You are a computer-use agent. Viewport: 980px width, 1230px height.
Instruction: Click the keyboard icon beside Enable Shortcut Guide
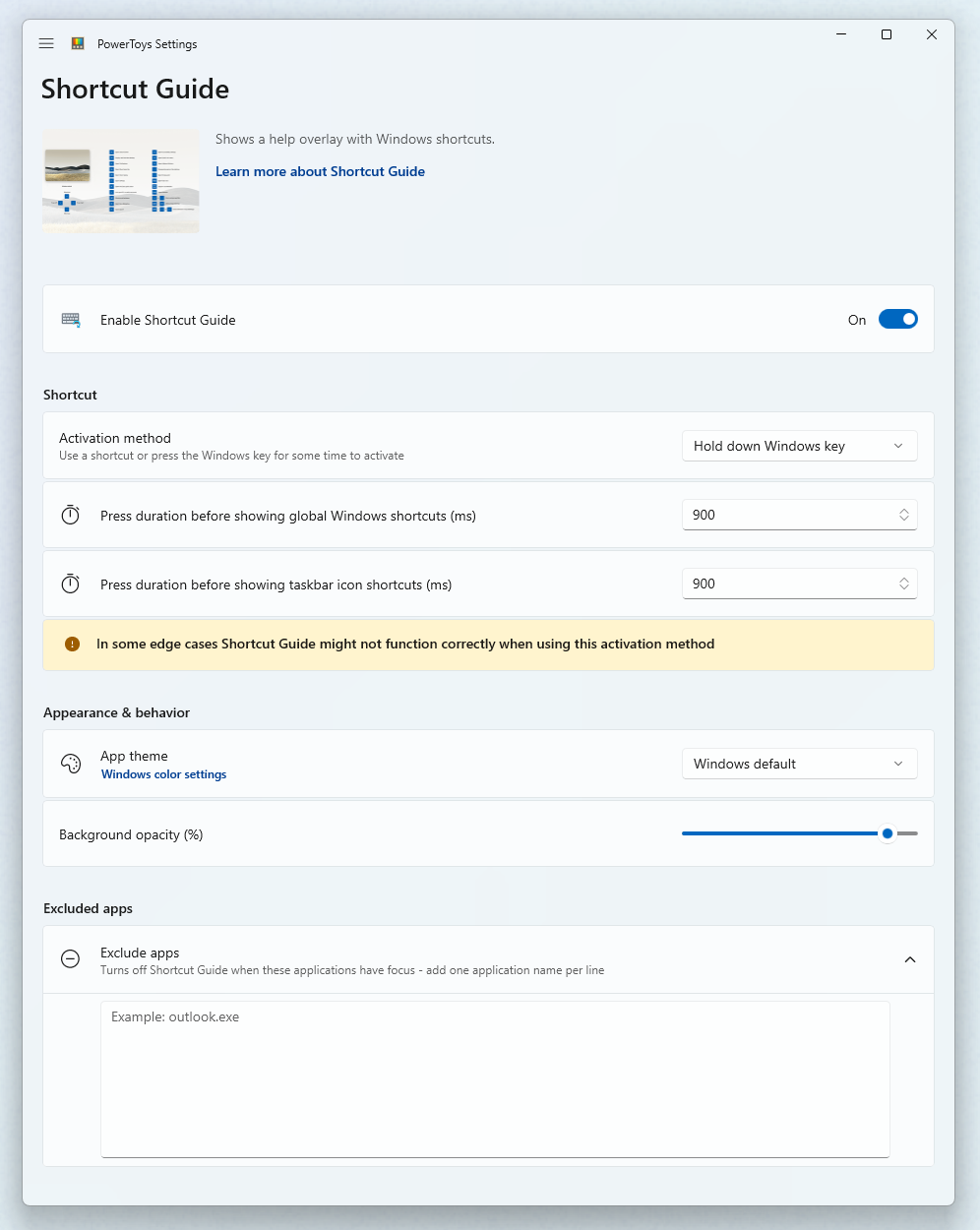pos(70,319)
